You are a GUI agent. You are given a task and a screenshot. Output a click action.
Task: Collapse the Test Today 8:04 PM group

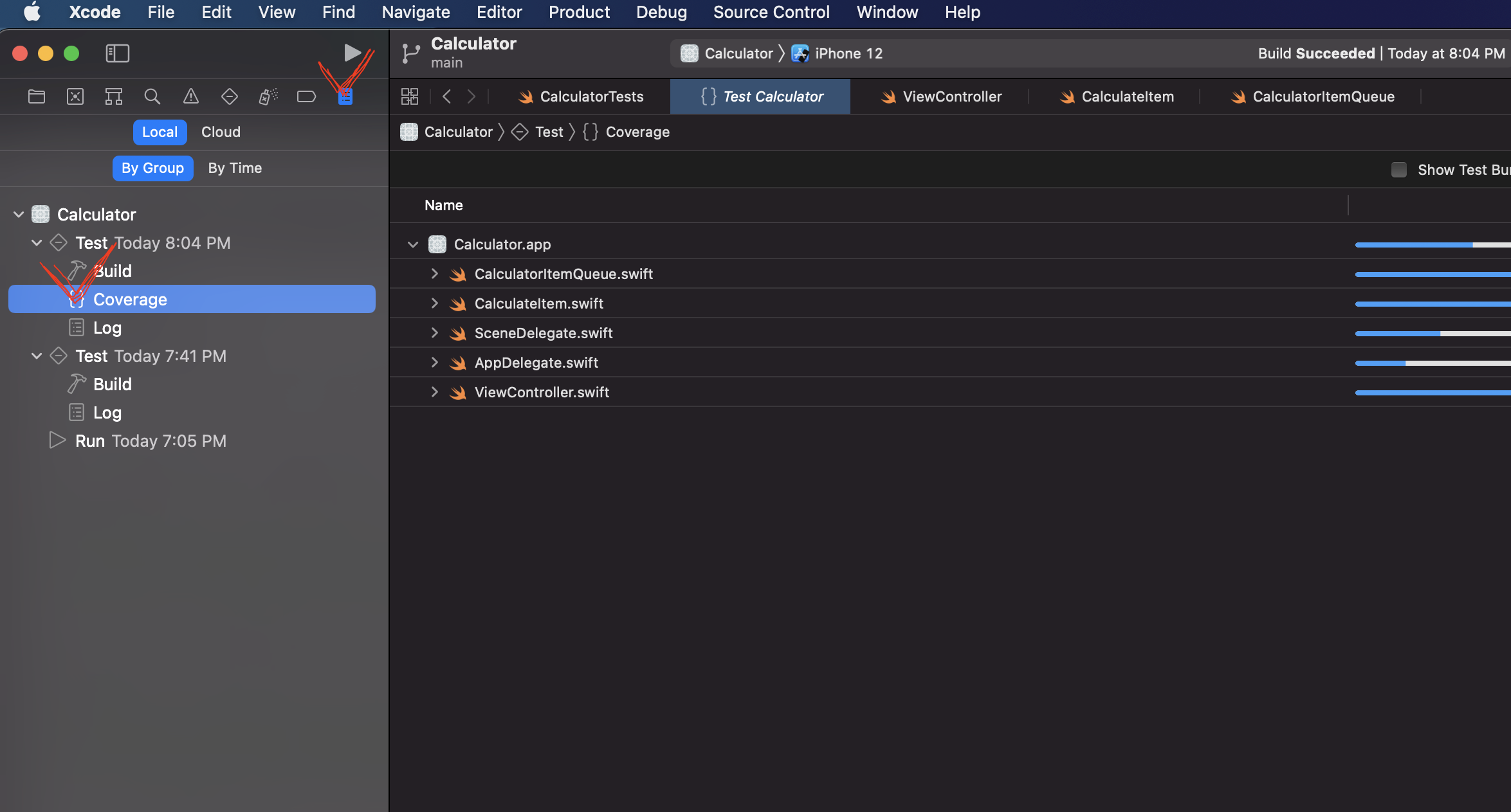click(37, 242)
